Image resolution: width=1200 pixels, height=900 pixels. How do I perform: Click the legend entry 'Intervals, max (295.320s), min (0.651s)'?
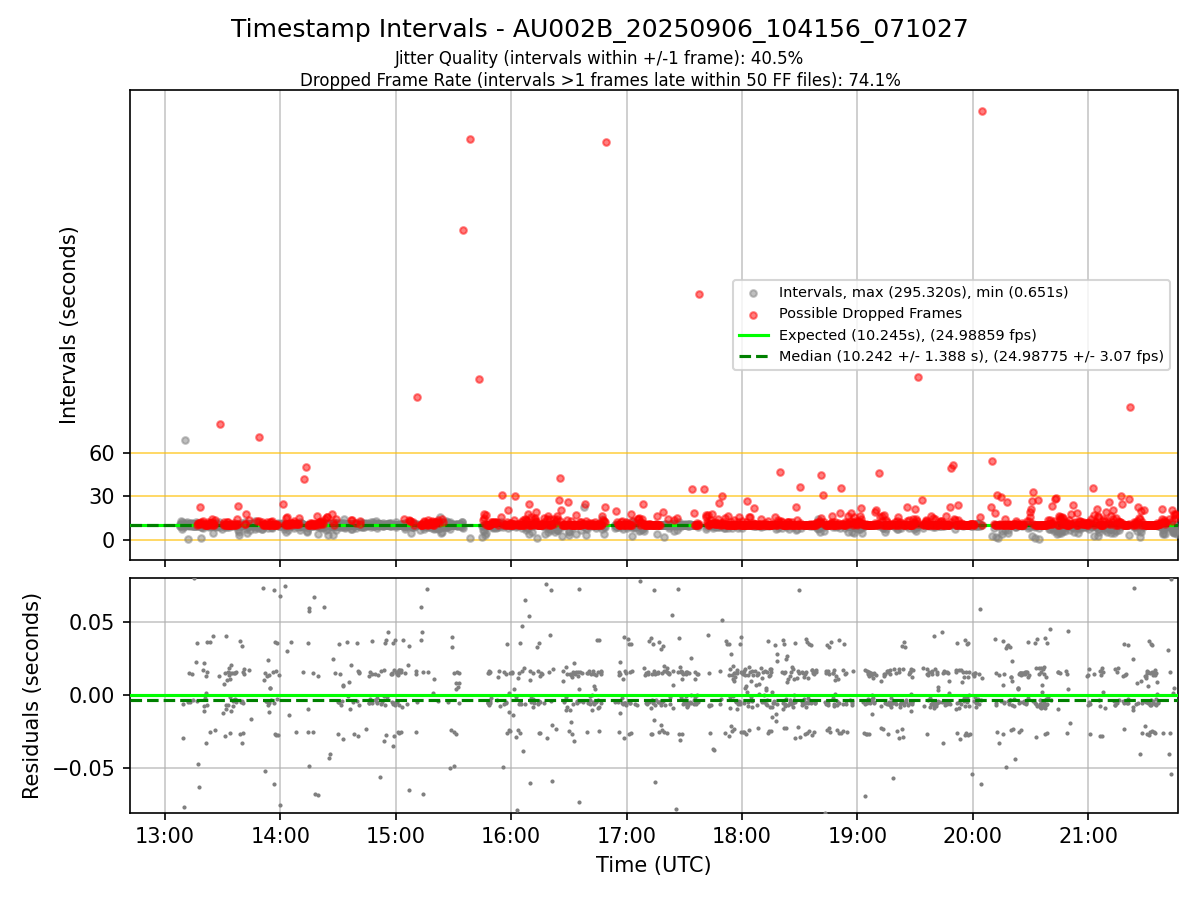click(x=923, y=292)
